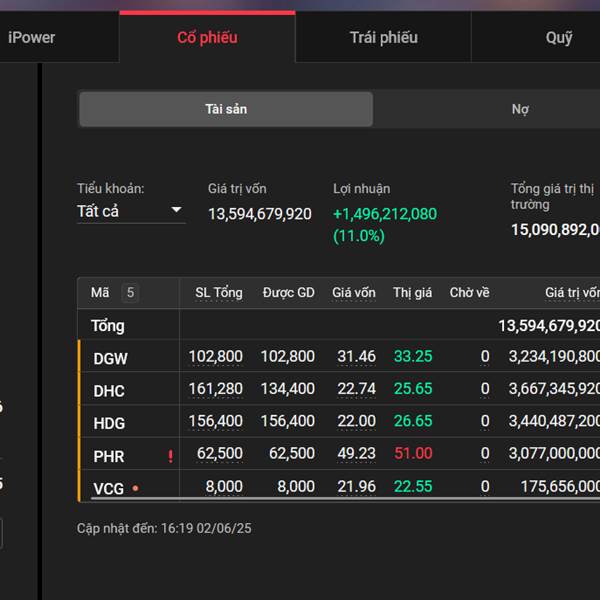Screen dimensions: 600x600
Task: Click DHC market price 25.65
Action: pyautogui.click(x=413, y=388)
